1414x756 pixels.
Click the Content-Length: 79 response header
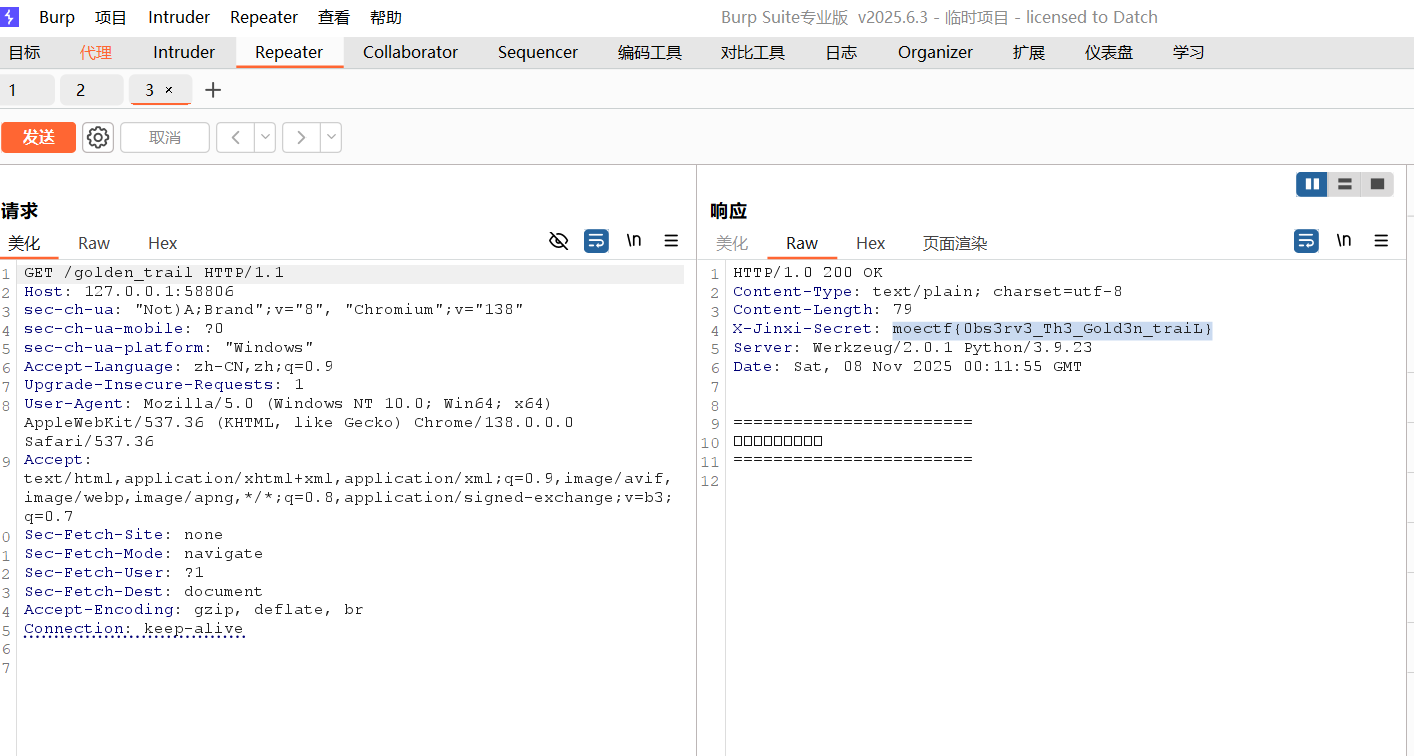point(823,310)
